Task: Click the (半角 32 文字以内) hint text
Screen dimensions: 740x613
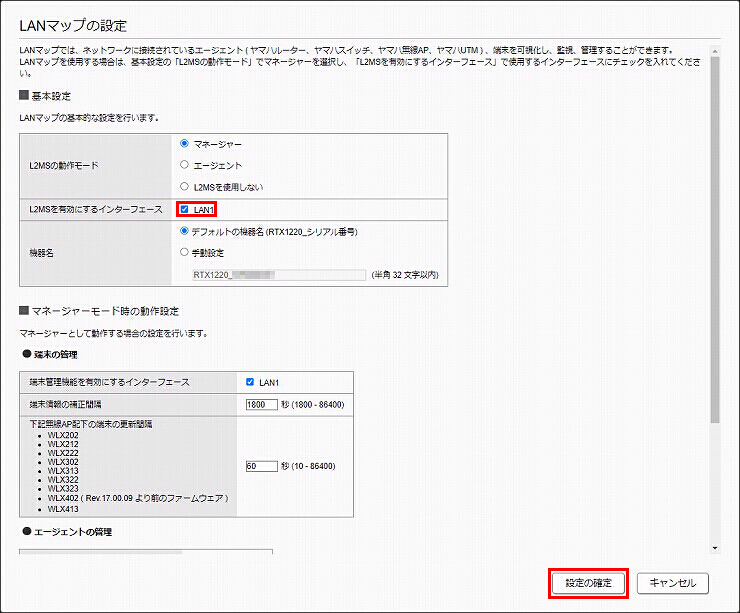Action: [x=405, y=275]
